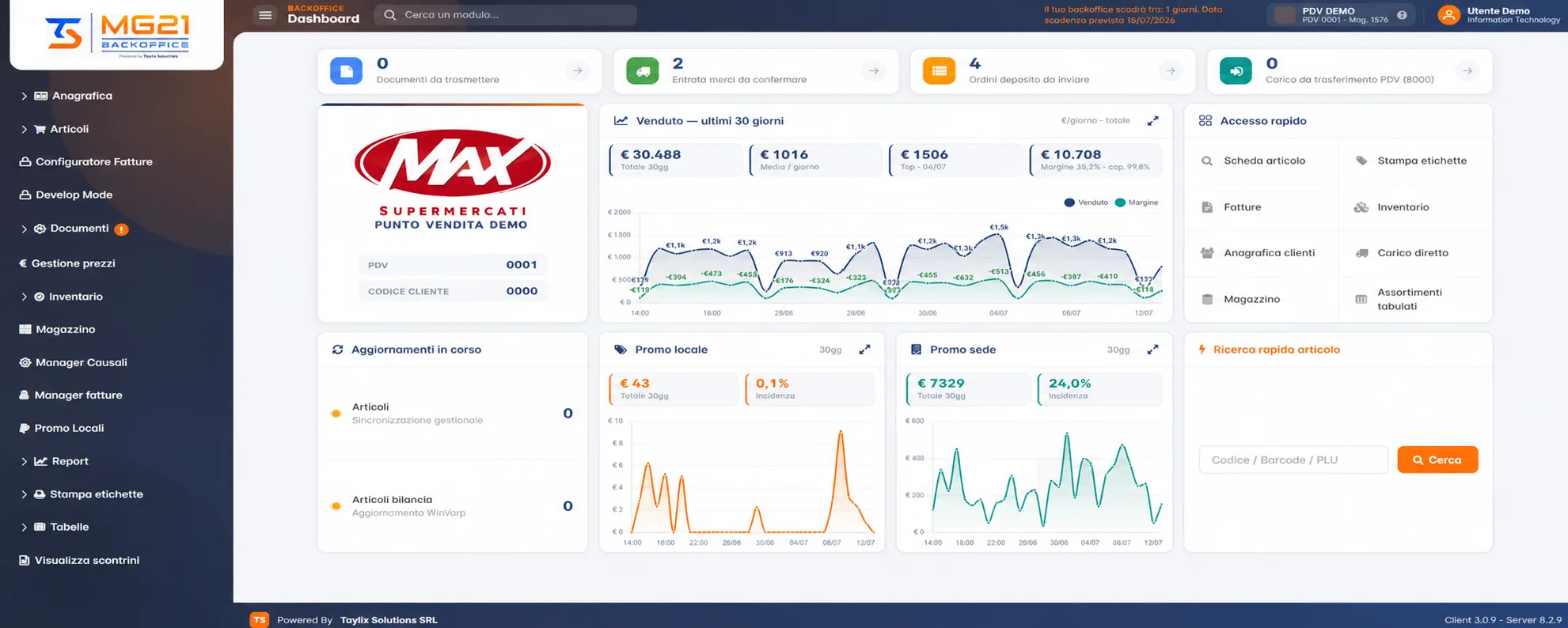The height and width of the screenshot is (628, 1568).
Task: Open the Utente Demo user avatar
Action: pos(1448,15)
